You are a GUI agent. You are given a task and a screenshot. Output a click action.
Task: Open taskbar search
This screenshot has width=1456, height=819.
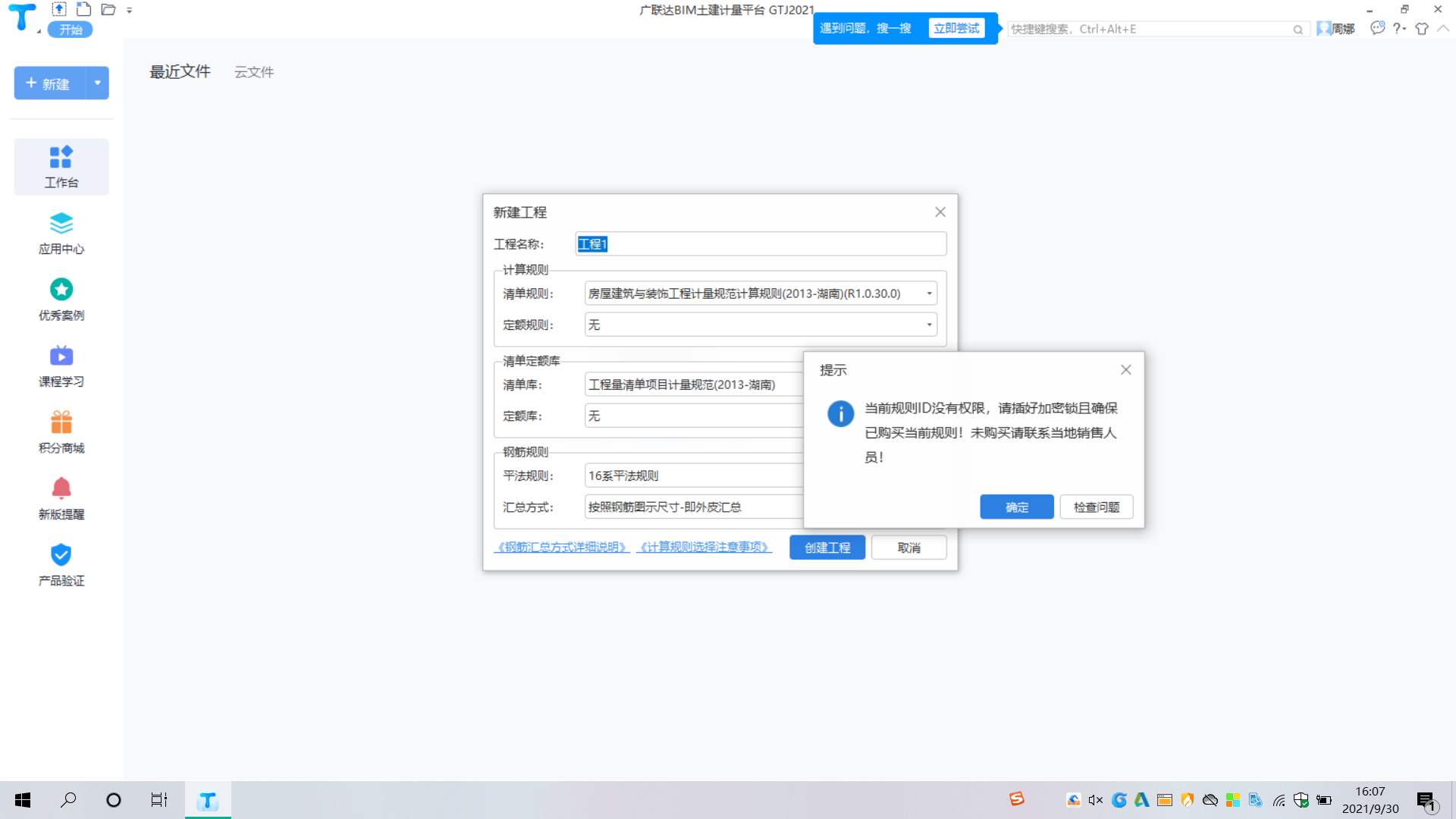(x=68, y=800)
